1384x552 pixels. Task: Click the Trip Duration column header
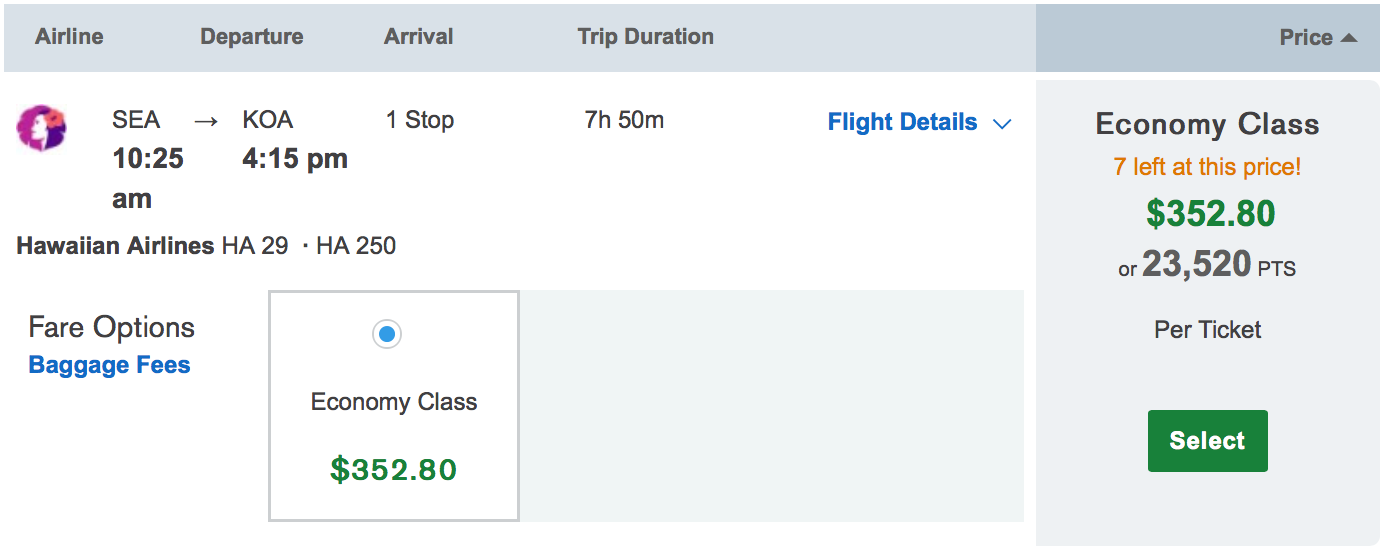[x=645, y=37]
